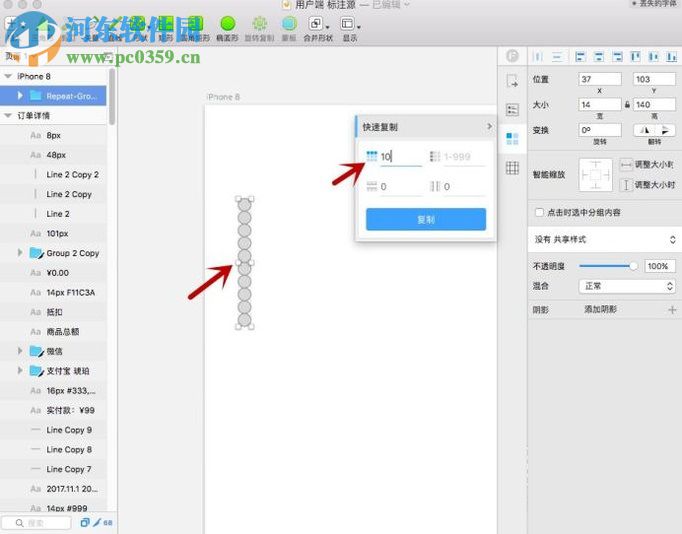This screenshot has height=534, width=682.
Task: Click distribute vertically alignment icon
Action: (557, 57)
